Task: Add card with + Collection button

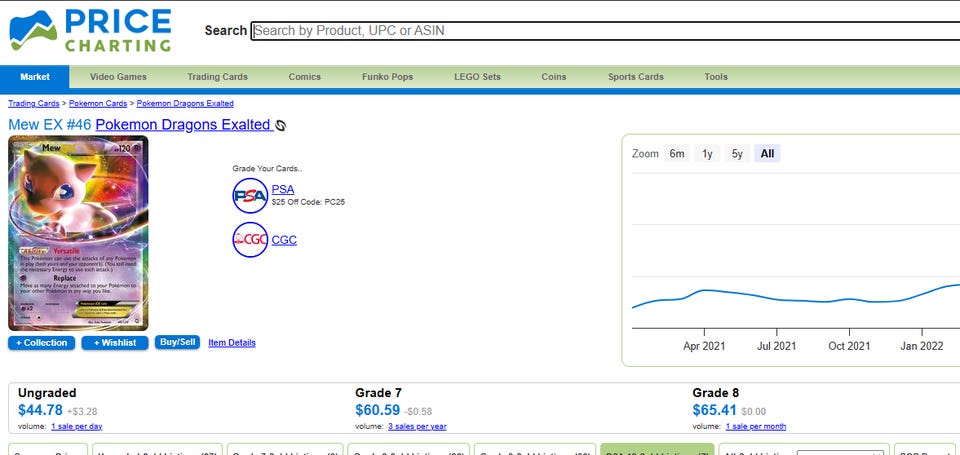Action: coord(42,343)
